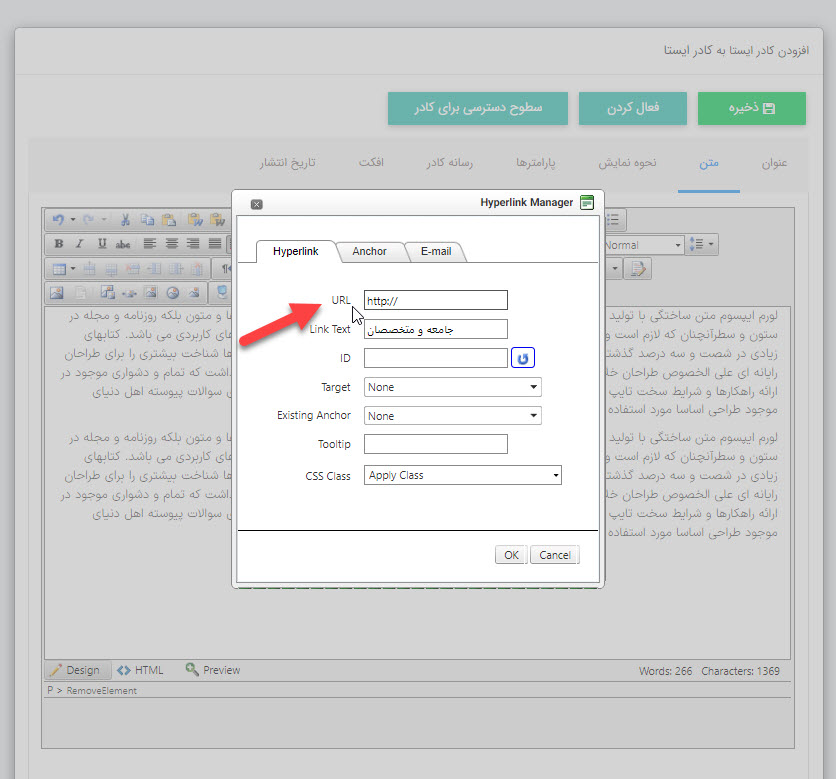Open the CSS Class Apply Class dropdown
The image size is (836, 779).
point(462,475)
